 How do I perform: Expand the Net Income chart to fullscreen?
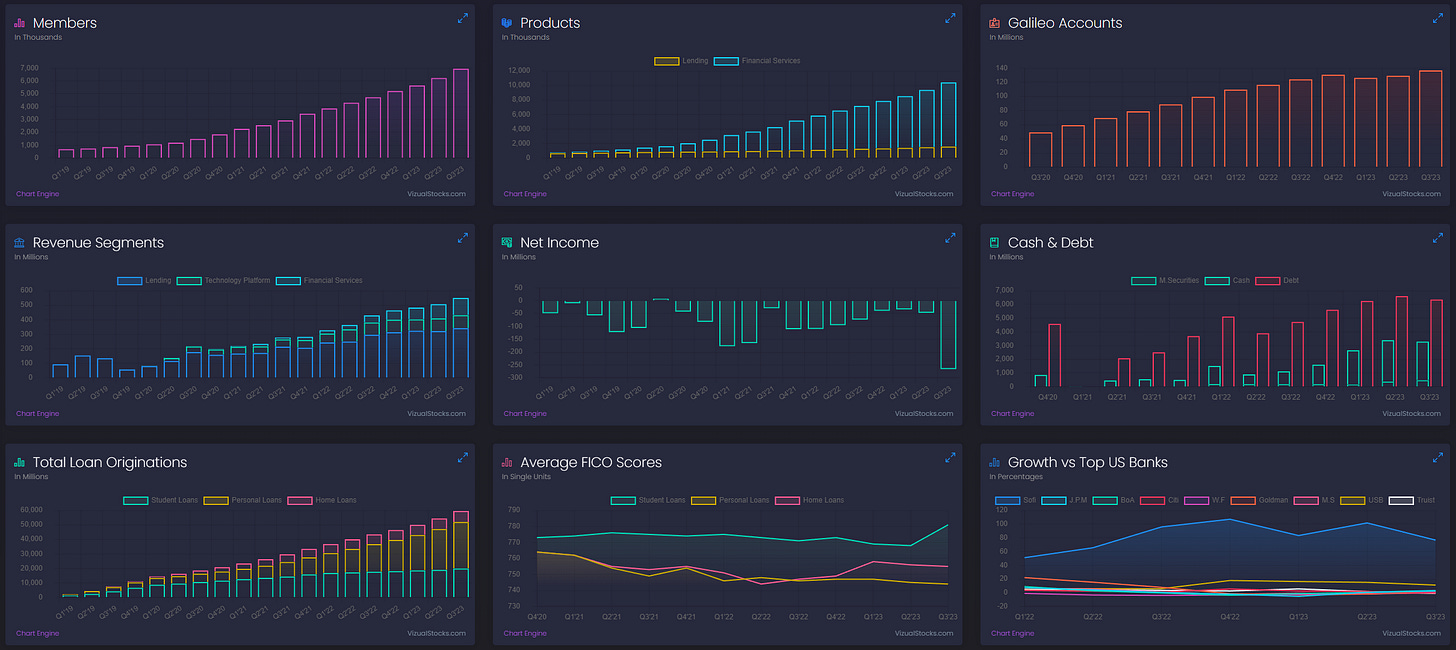(x=951, y=238)
